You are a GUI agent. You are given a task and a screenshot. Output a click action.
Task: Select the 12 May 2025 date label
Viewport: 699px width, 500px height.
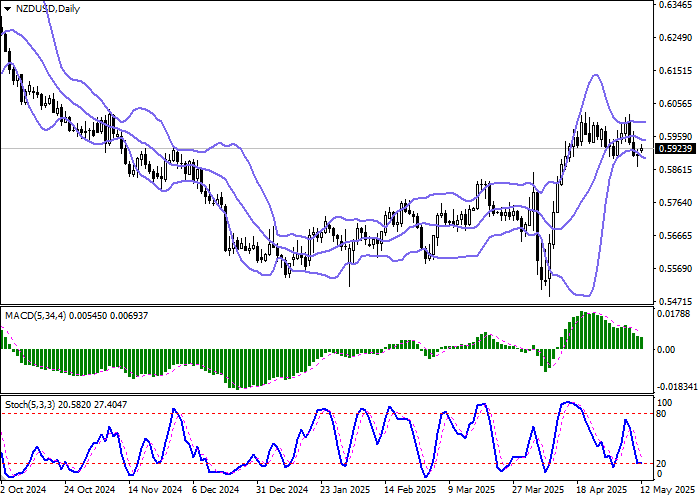coord(663,491)
